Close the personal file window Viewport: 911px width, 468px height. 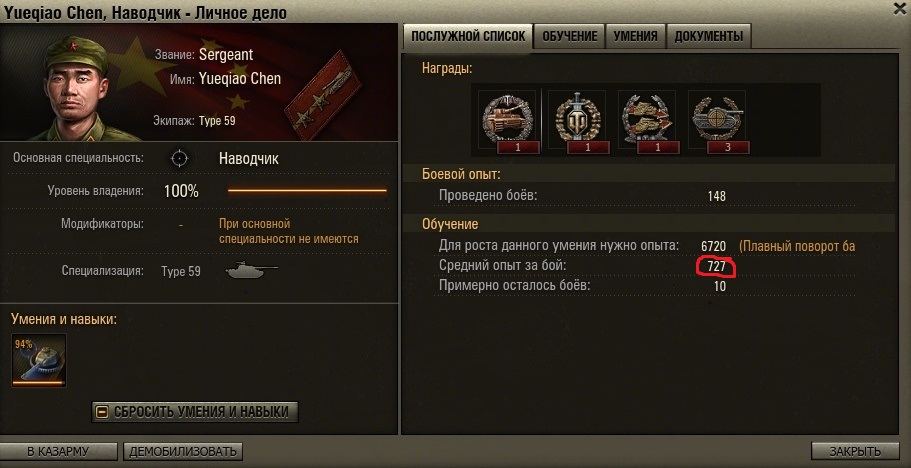(x=897, y=5)
